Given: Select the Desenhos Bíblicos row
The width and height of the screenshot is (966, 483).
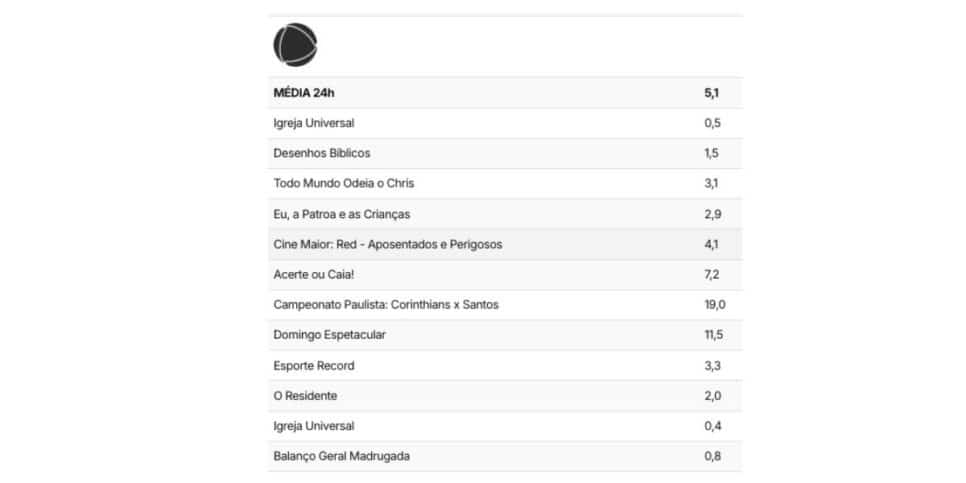Looking at the screenshot, I should pos(505,153).
